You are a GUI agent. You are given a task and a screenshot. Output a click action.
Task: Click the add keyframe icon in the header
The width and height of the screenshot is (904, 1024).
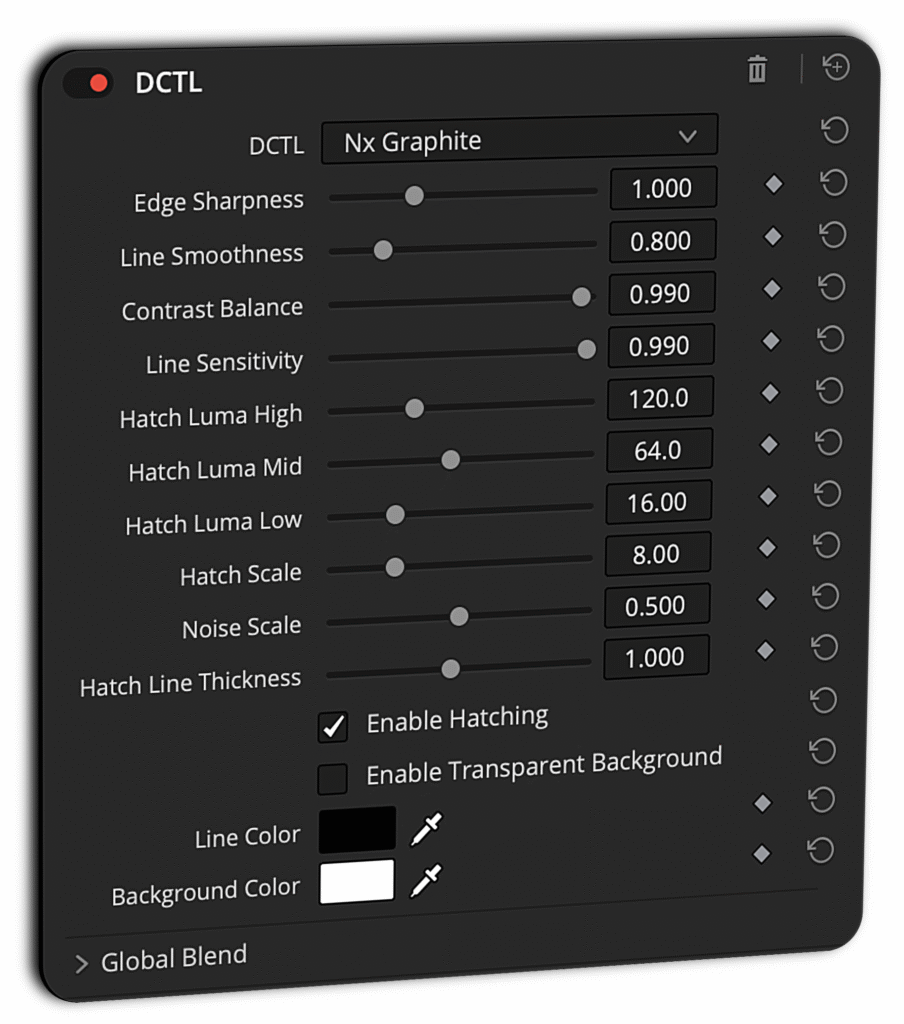tap(836, 68)
